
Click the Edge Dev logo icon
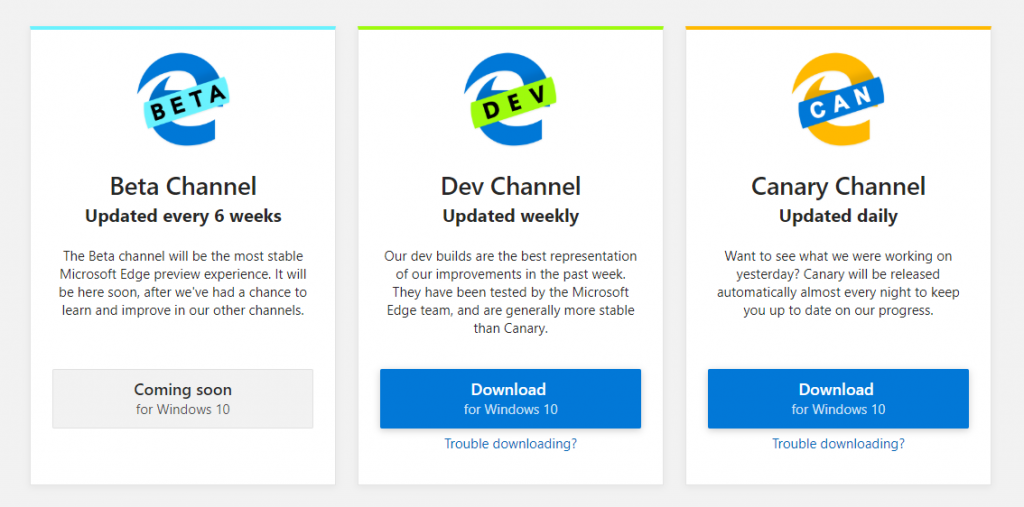510,99
